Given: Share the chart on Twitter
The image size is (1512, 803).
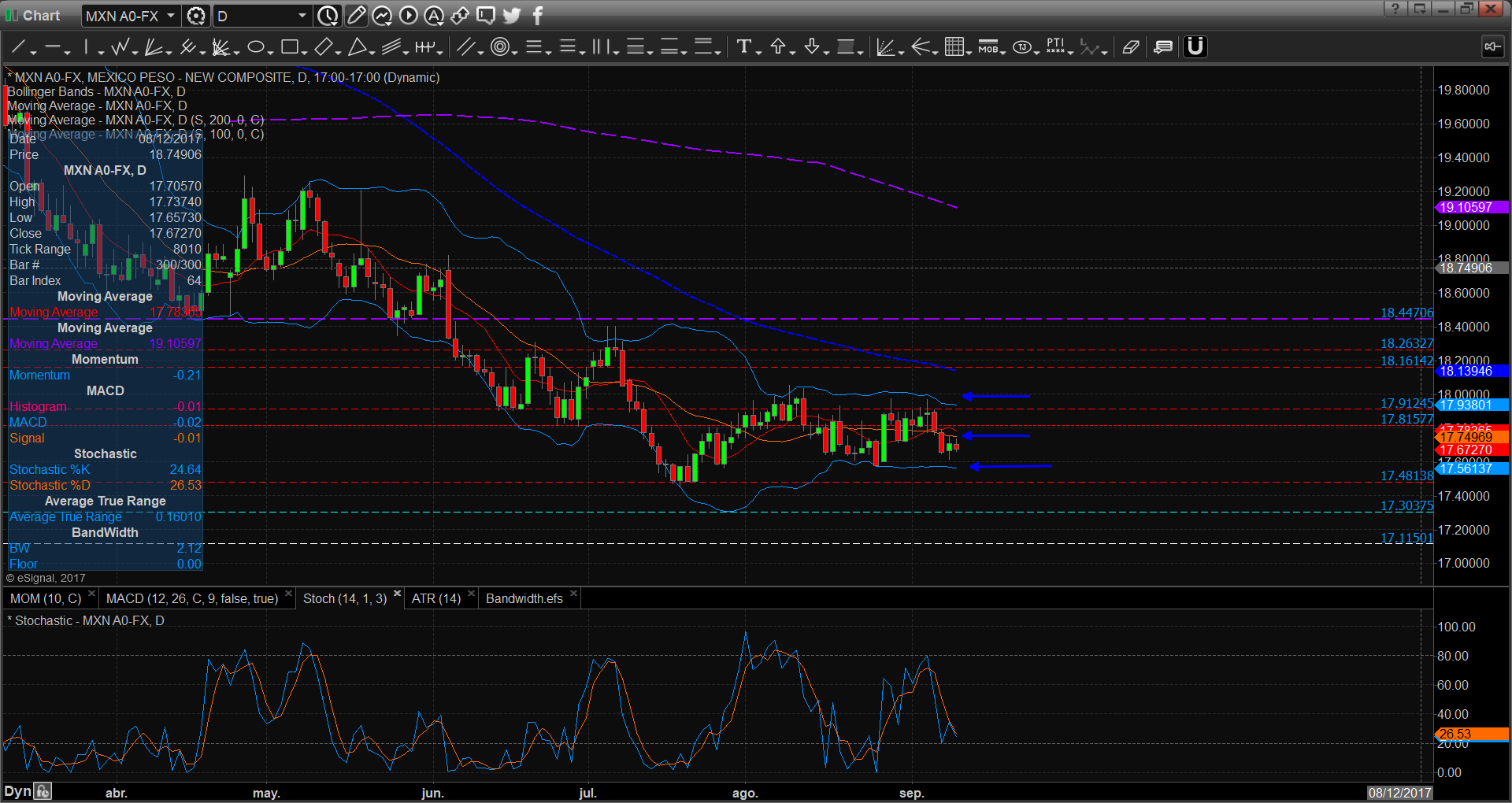Looking at the screenshot, I should [x=512, y=16].
